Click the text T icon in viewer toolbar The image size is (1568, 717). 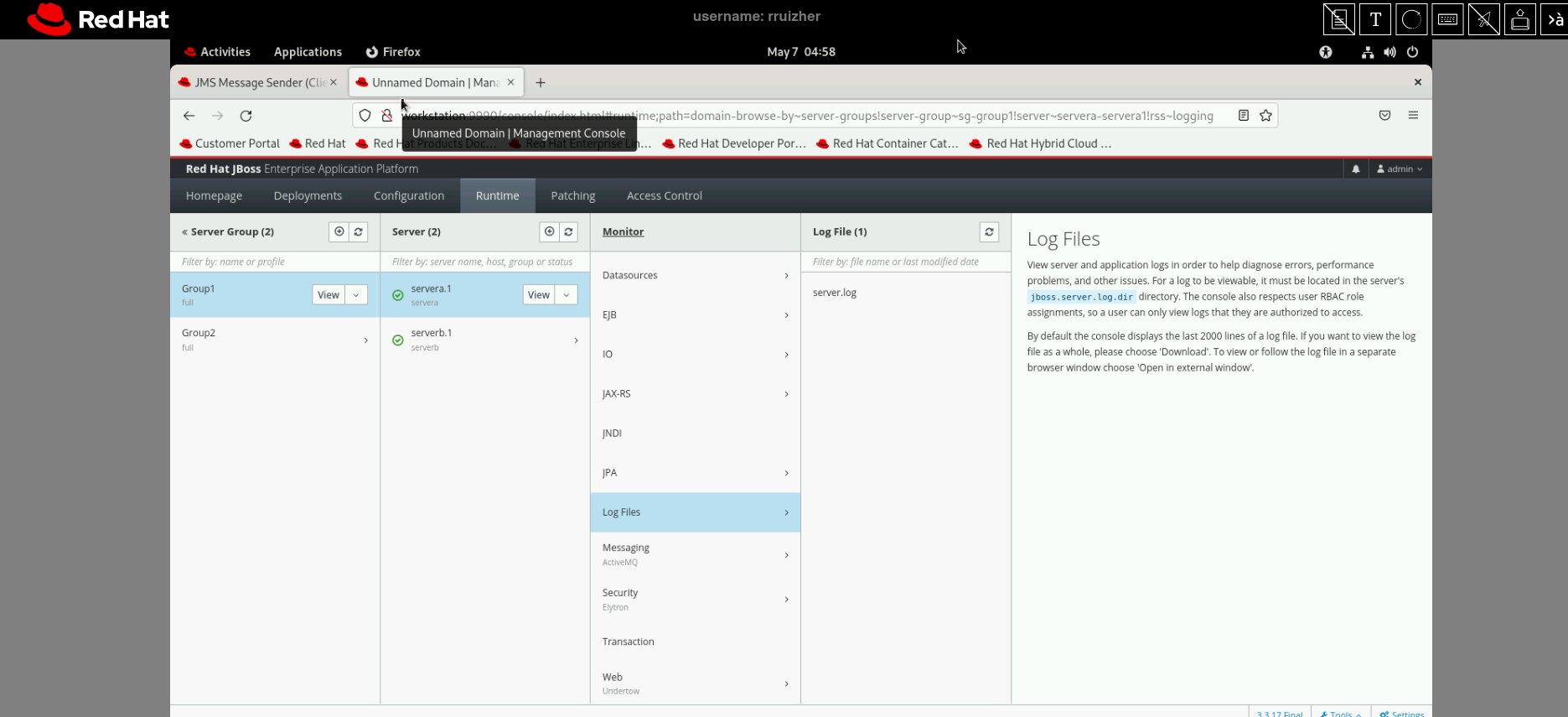click(x=1375, y=19)
